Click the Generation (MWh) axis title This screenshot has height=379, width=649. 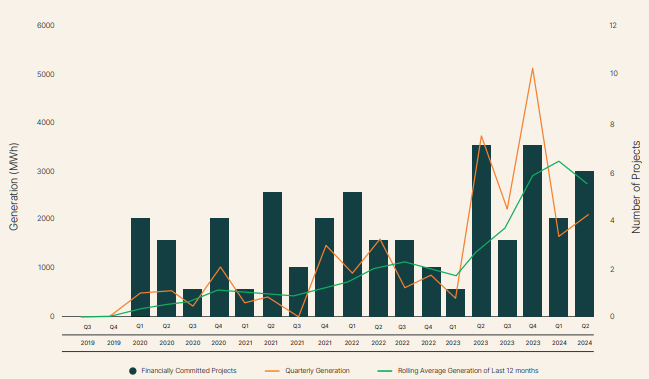click(14, 187)
